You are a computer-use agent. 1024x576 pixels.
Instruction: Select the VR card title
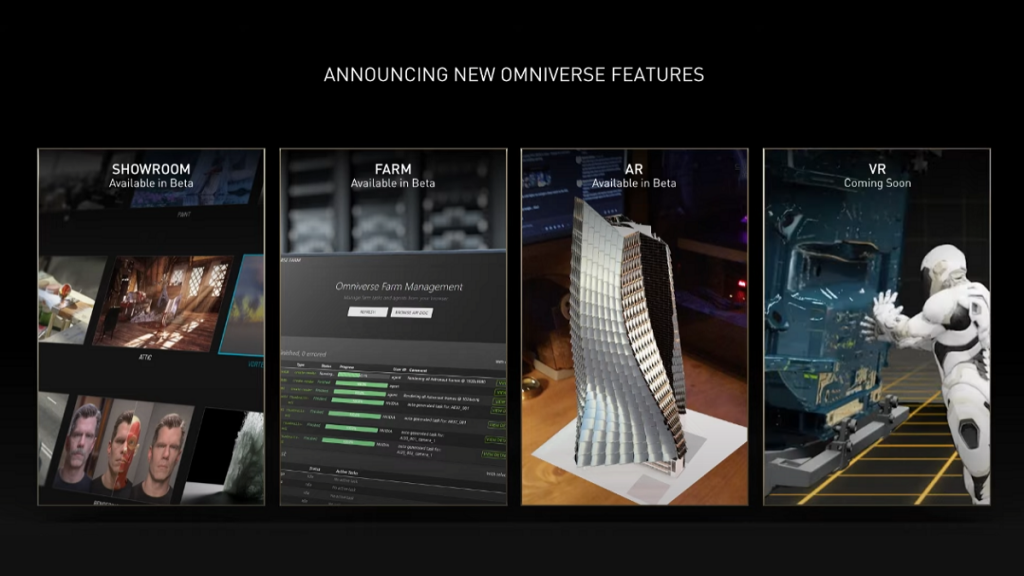point(877,169)
